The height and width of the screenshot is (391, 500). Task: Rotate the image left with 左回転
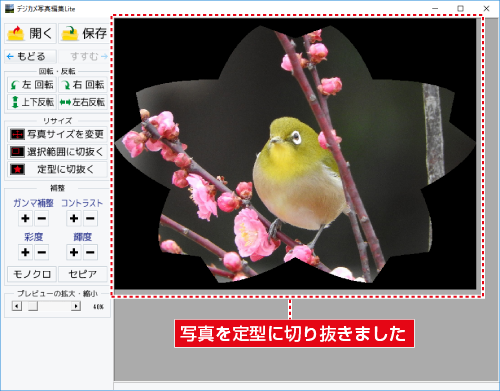tap(32, 85)
